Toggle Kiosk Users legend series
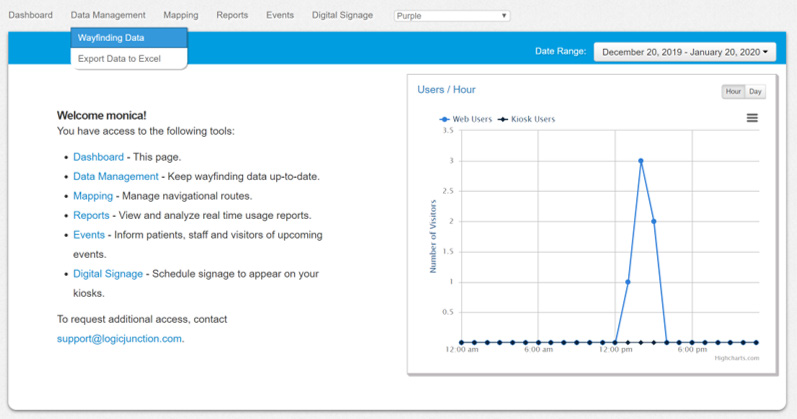The width and height of the screenshot is (797, 419). 526,119
